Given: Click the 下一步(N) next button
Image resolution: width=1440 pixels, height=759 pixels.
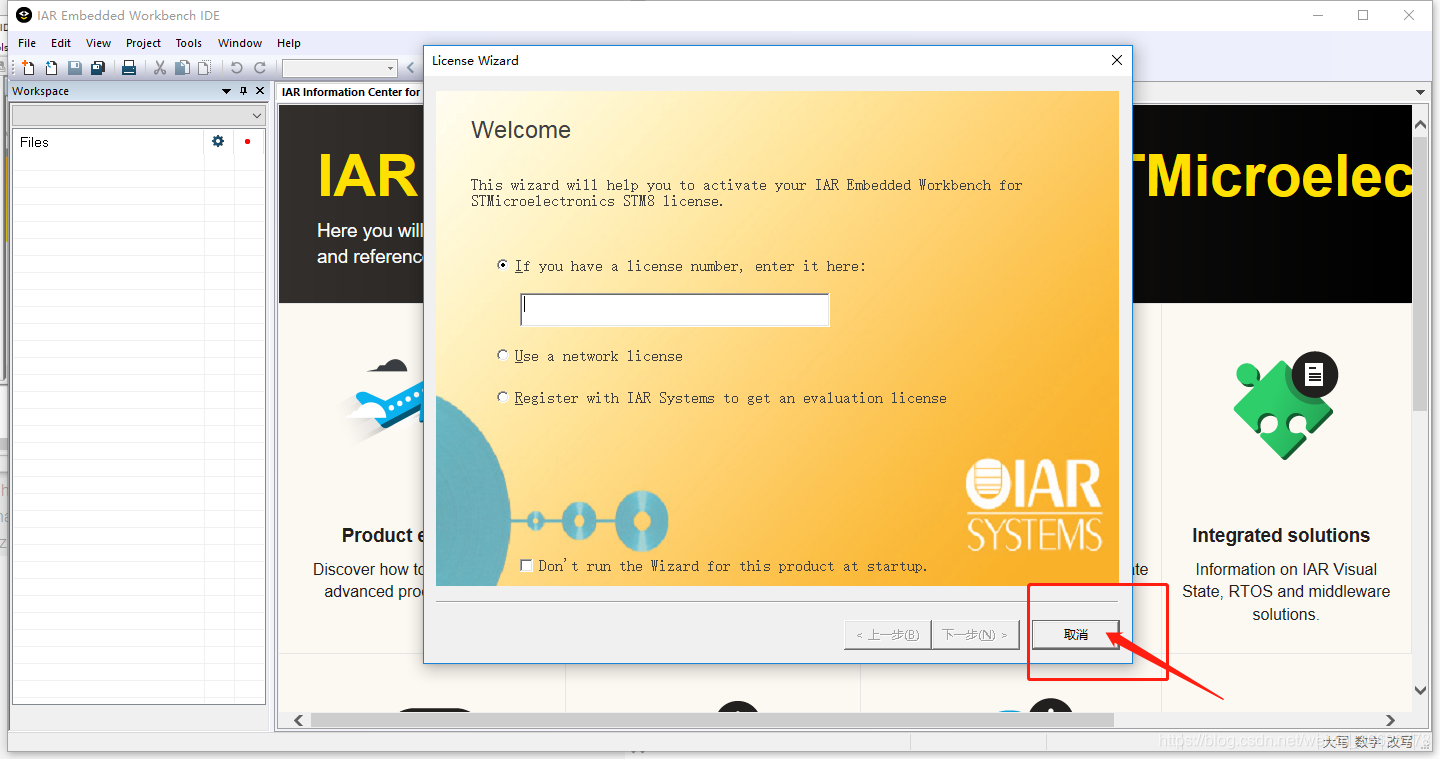Looking at the screenshot, I should [975, 635].
